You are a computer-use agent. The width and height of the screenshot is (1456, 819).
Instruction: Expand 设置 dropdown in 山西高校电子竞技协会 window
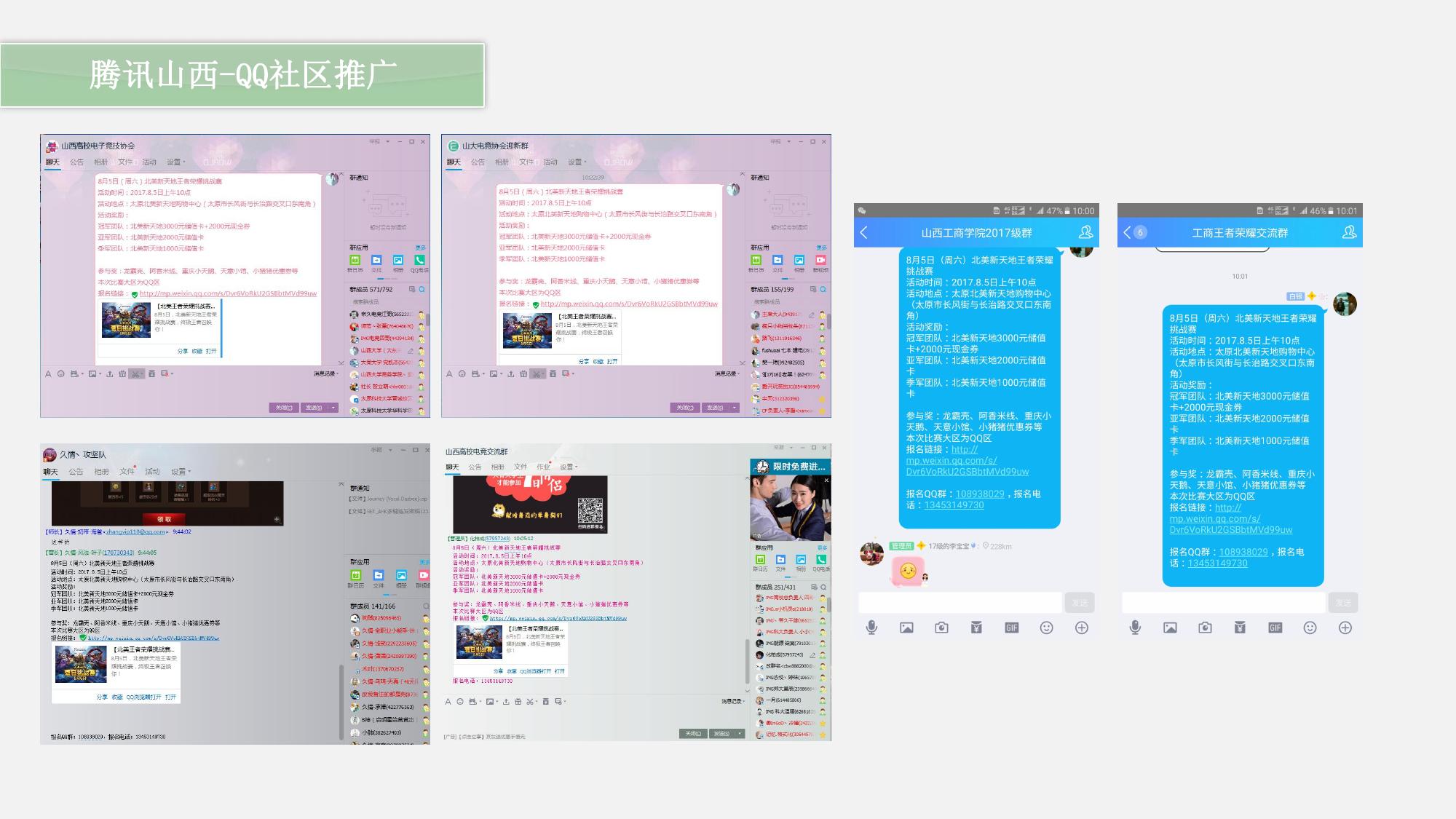tap(177, 162)
